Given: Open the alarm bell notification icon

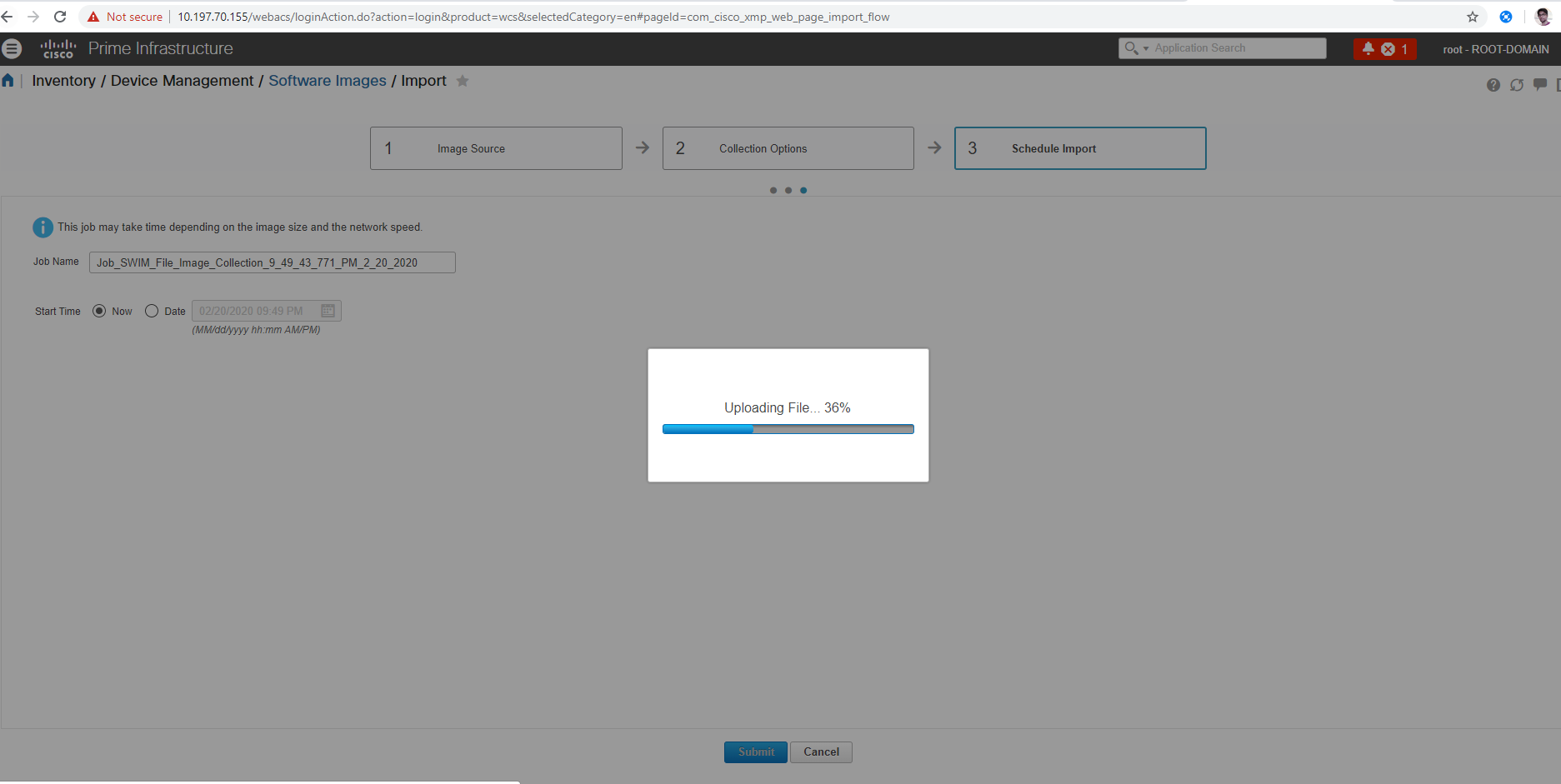Looking at the screenshot, I should [1368, 48].
